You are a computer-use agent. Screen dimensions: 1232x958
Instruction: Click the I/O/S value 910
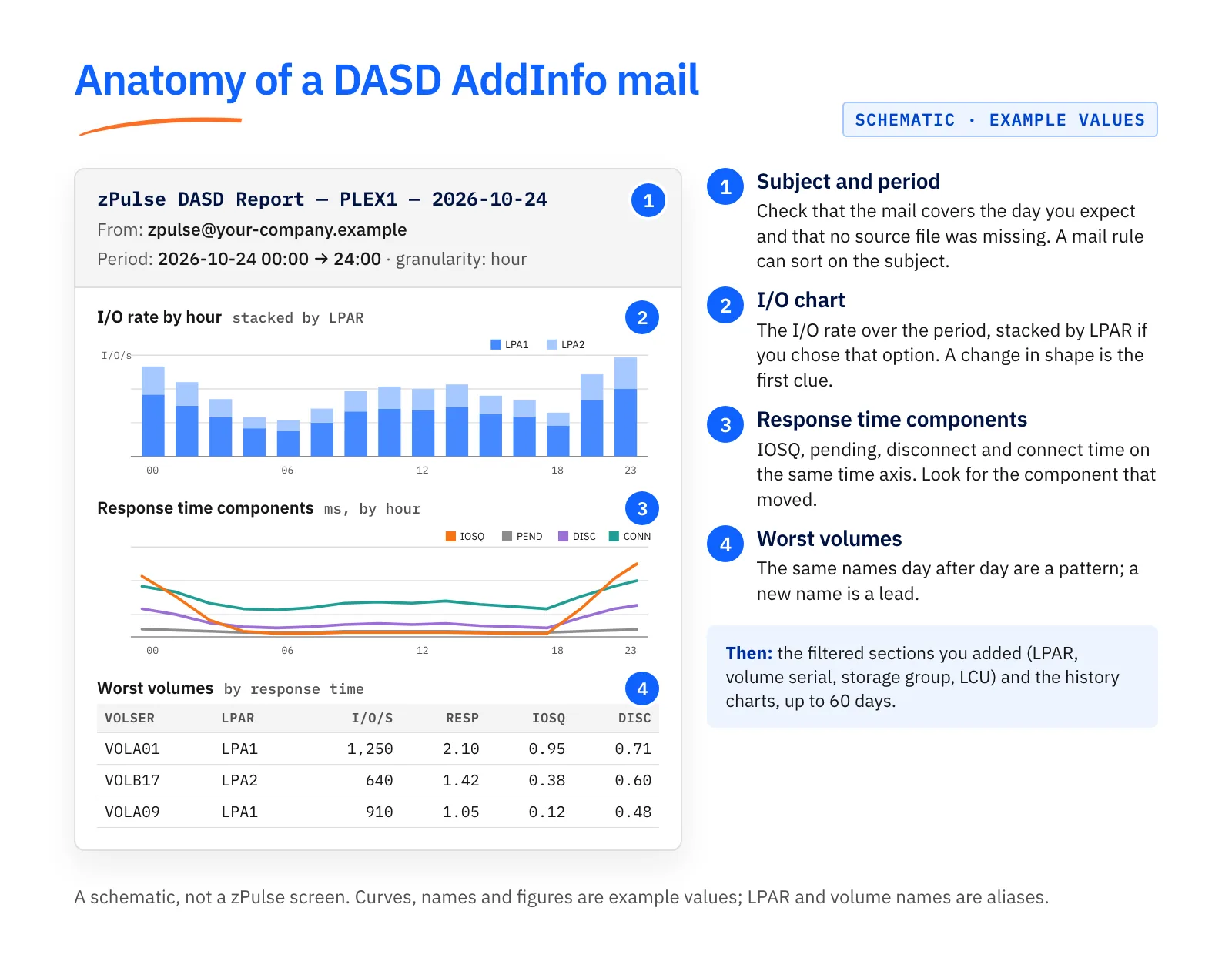click(380, 812)
